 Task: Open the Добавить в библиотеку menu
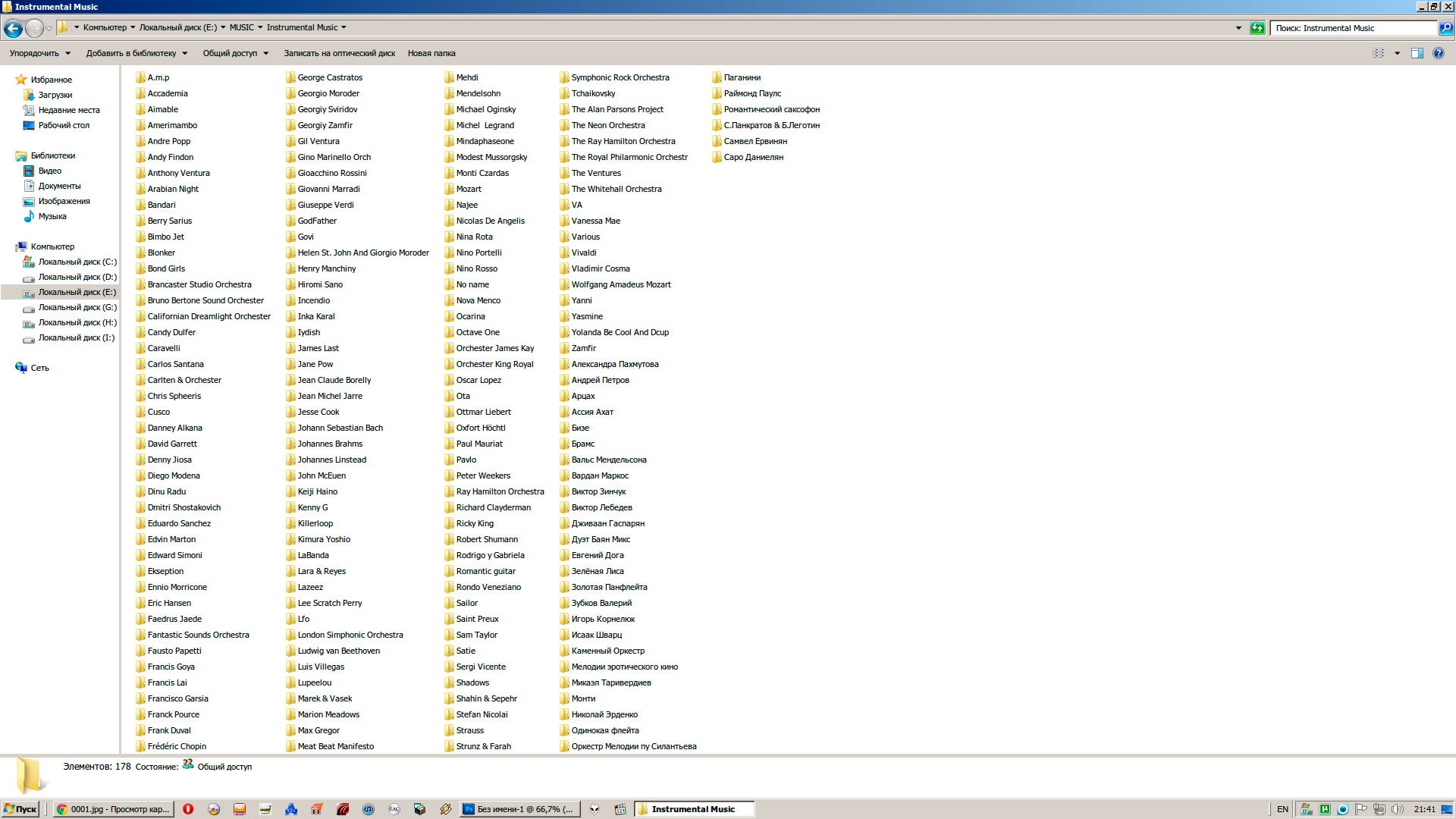coord(136,53)
